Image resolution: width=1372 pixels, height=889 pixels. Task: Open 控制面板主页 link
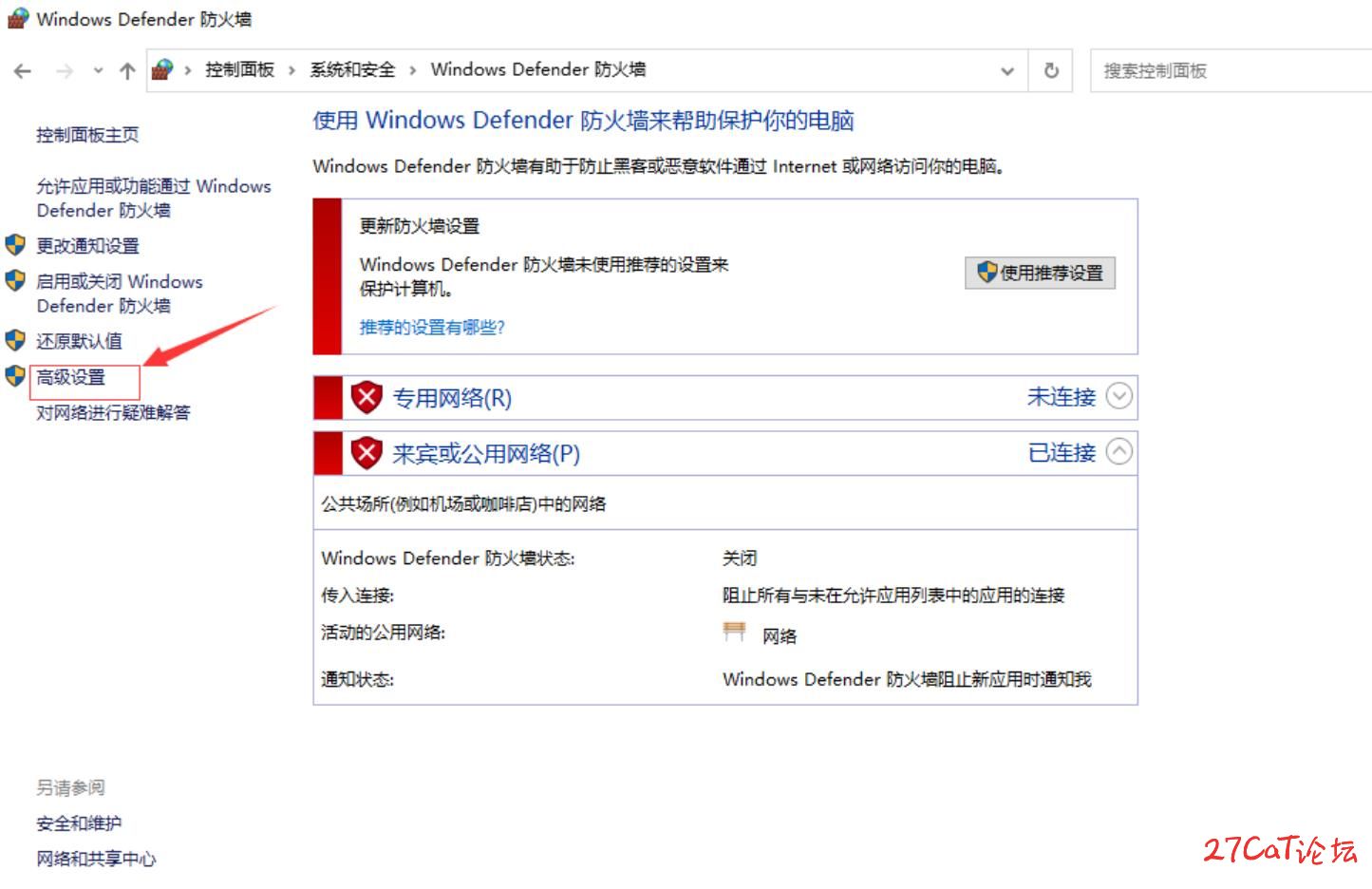87,135
